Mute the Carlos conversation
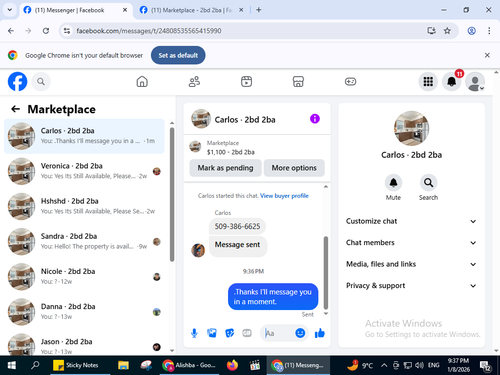The height and width of the screenshot is (375, 500). [393, 183]
